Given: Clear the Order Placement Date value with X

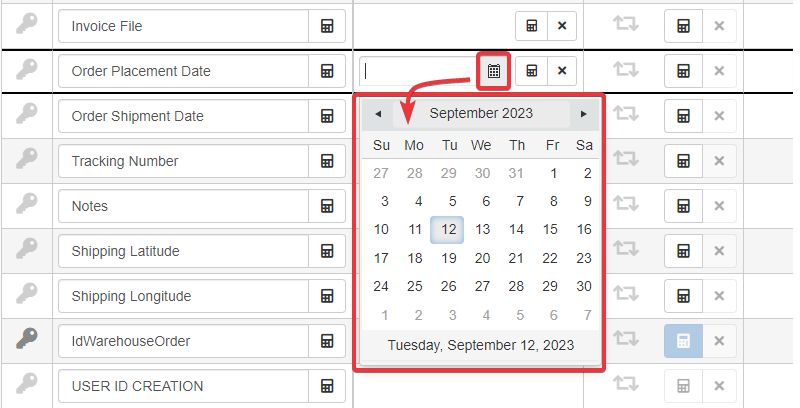Looking at the screenshot, I should click(x=561, y=71).
